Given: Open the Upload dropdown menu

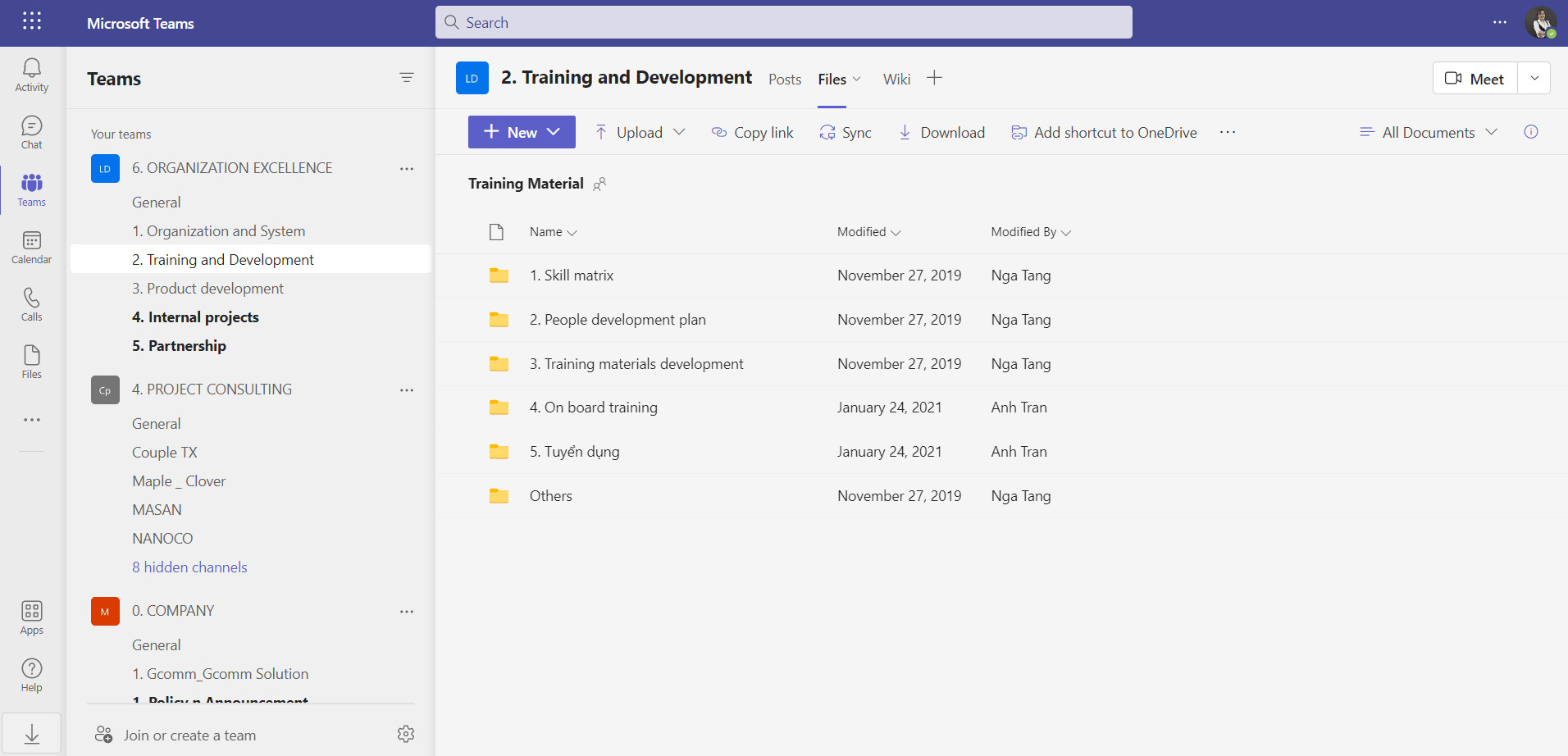Looking at the screenshot, I should click(678, 132).
